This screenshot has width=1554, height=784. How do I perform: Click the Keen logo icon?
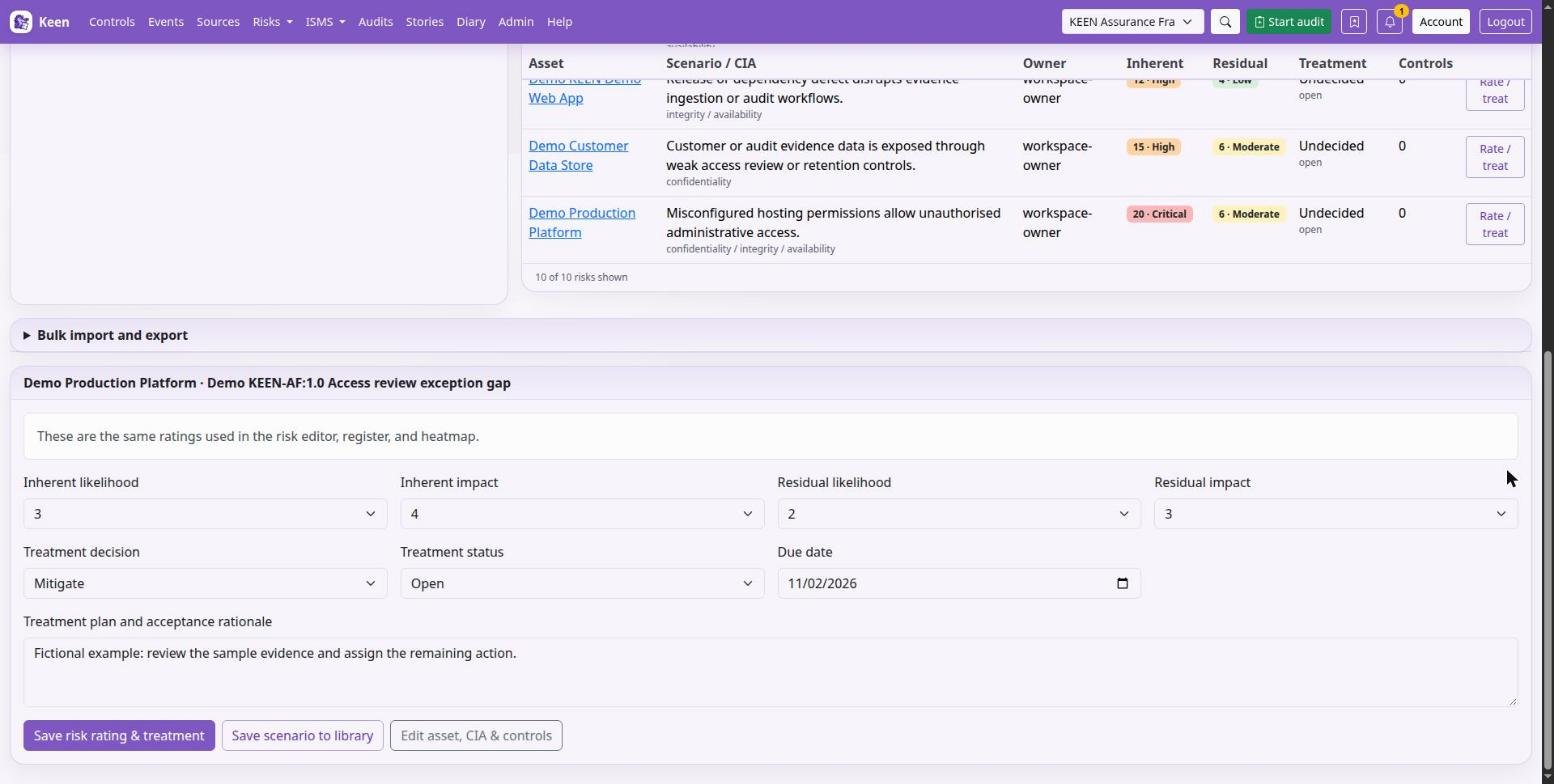21,21
